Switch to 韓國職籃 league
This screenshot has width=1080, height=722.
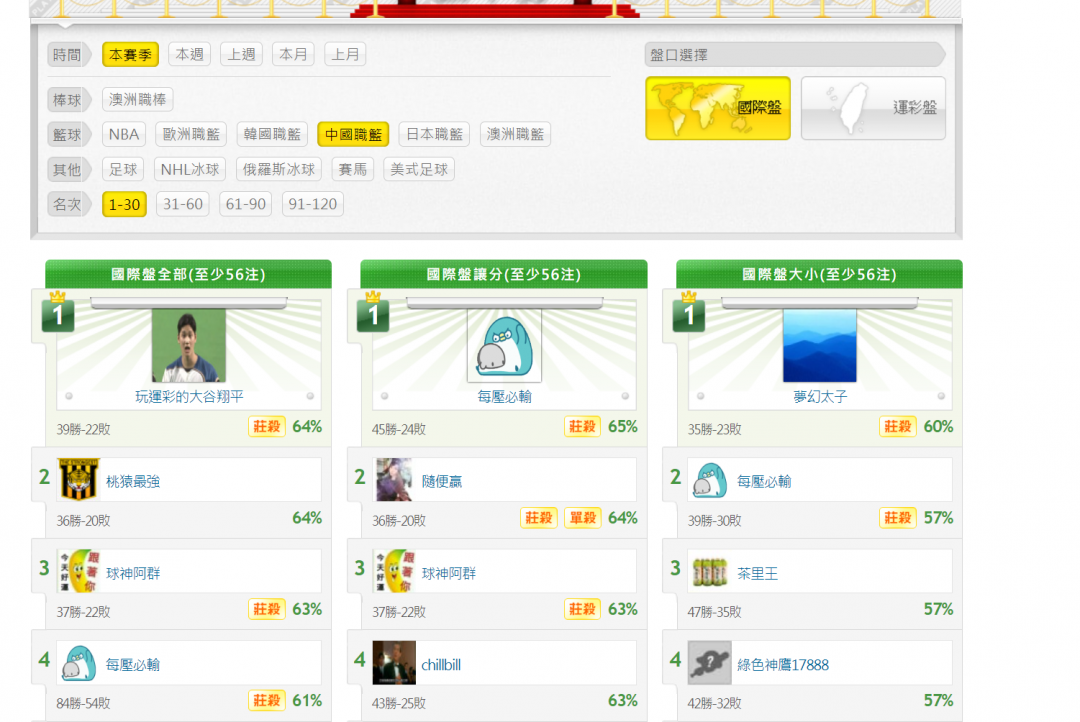tap(273, 134)
